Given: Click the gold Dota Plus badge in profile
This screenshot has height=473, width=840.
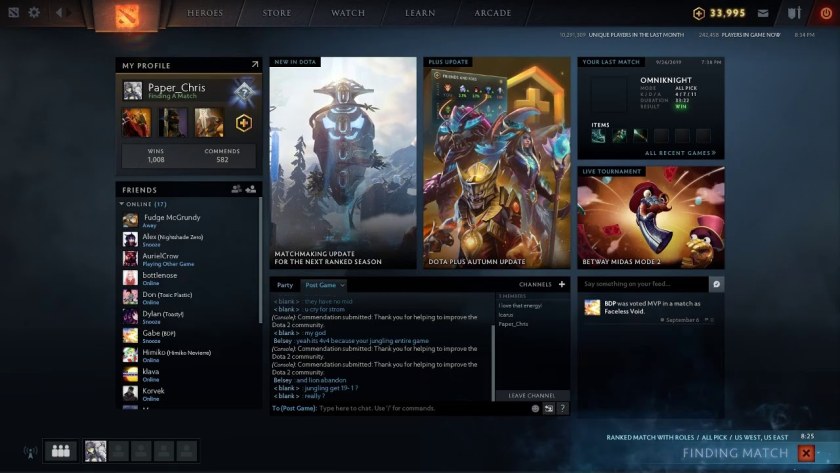Looking at the screenshot, I should pos(243,123).
